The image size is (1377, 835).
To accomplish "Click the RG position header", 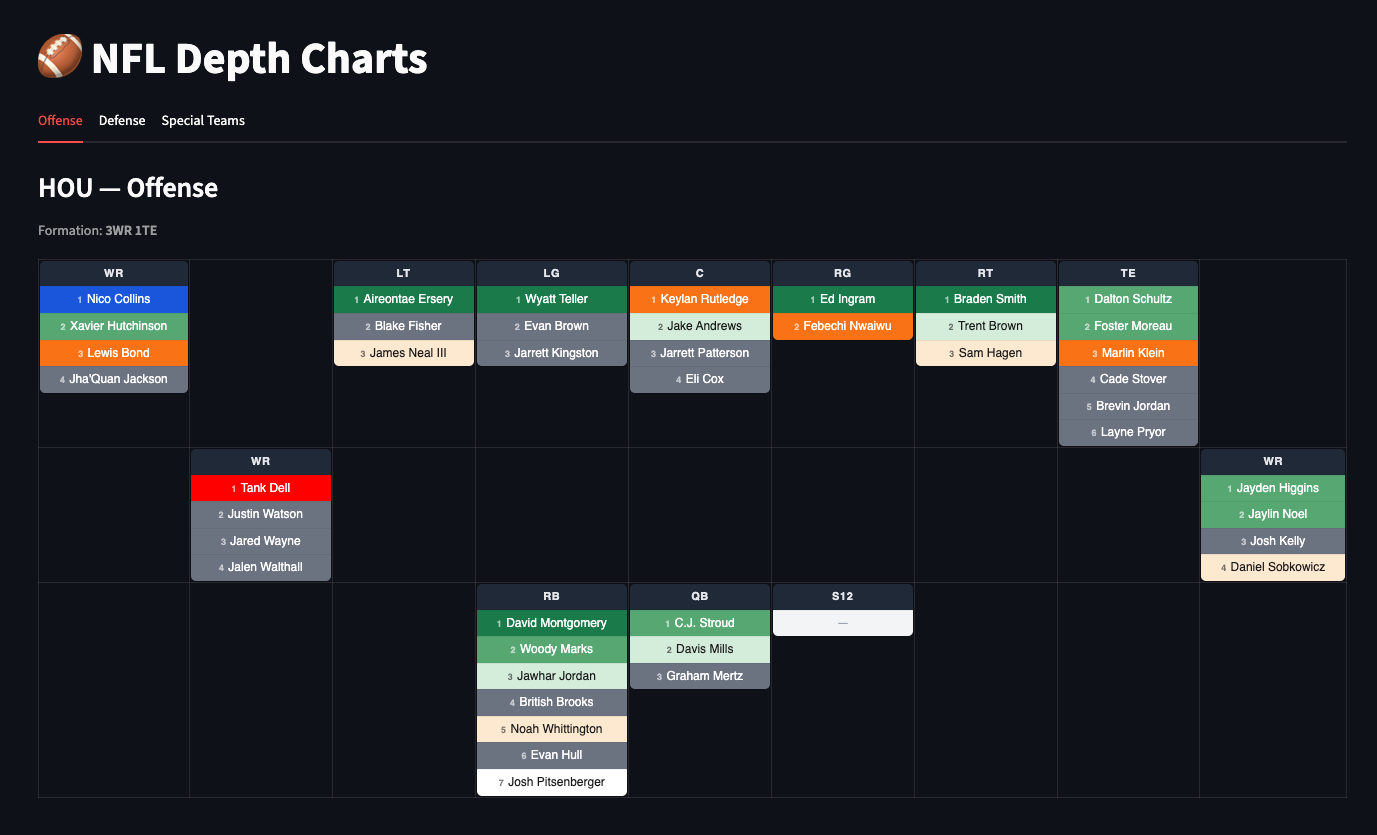I will (843, 273).
